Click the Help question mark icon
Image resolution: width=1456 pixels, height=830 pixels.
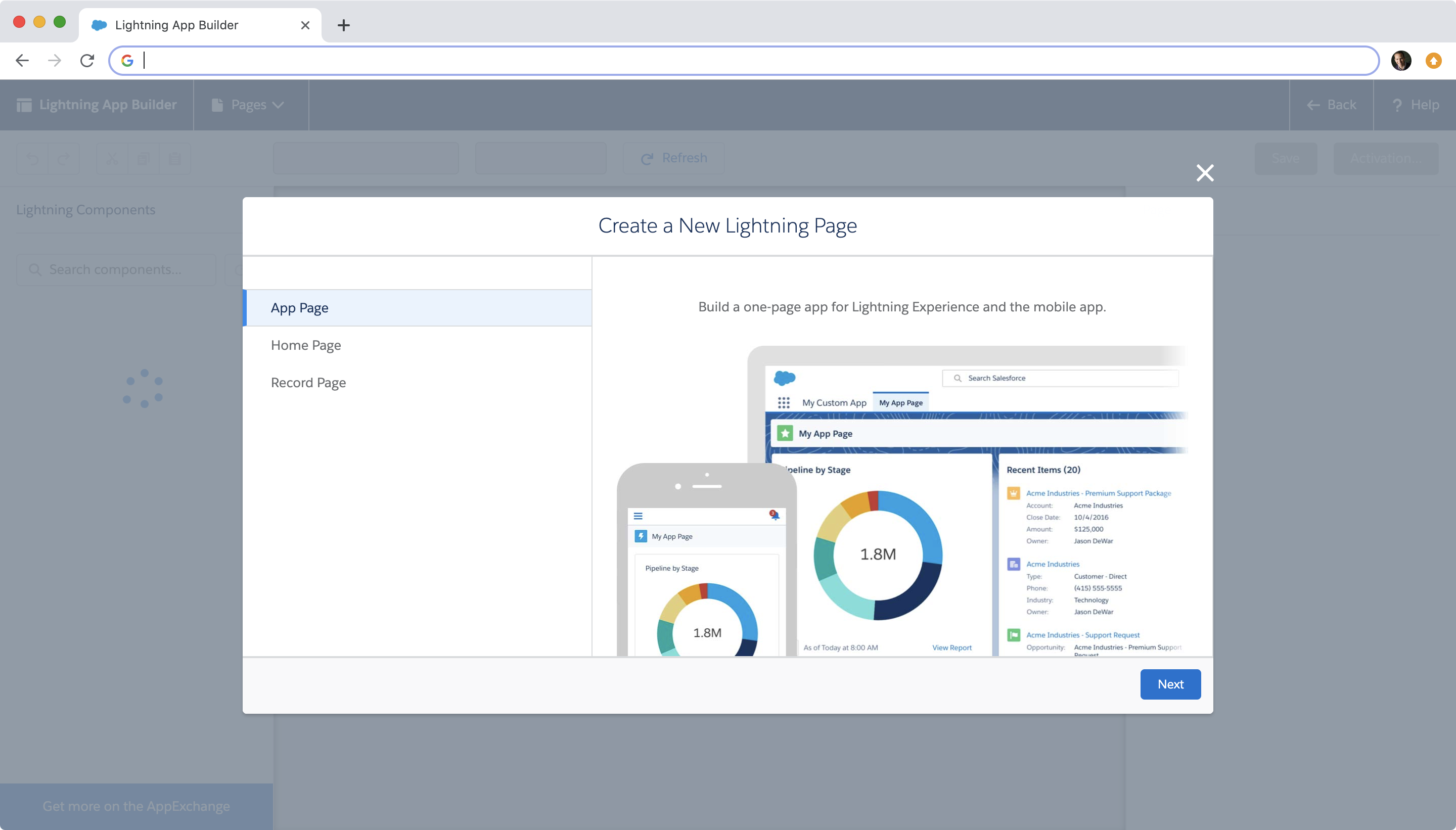coord(1397,105)
